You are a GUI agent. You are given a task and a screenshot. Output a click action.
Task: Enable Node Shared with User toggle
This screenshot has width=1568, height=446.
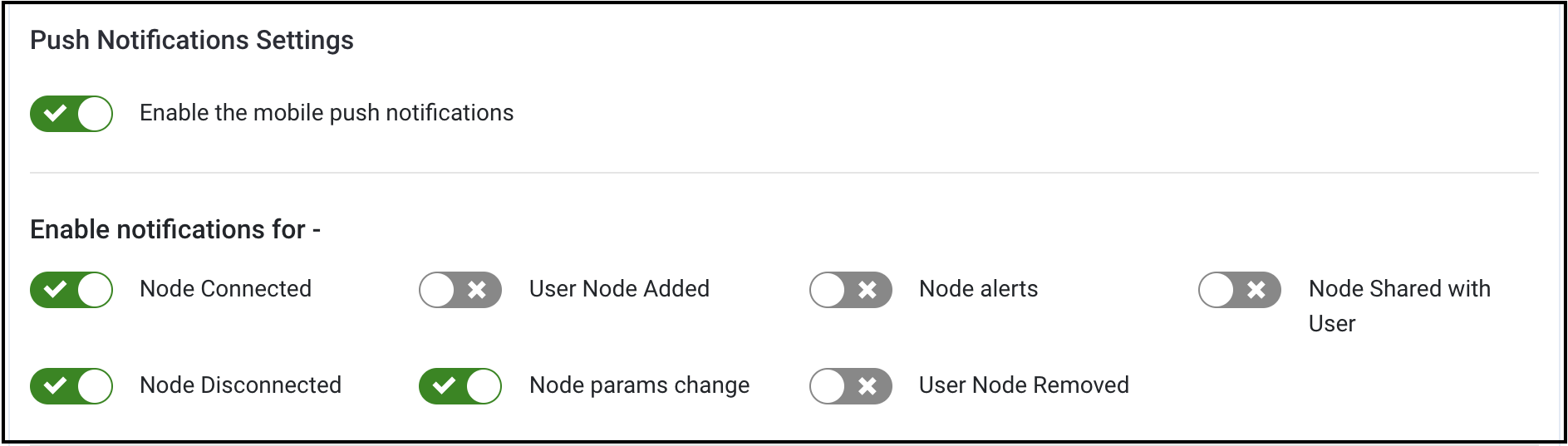(x=1240, y=290)
